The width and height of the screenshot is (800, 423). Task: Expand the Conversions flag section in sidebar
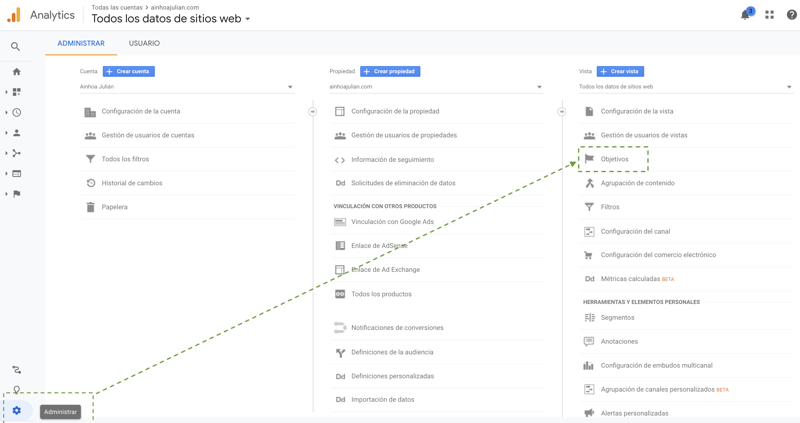click(x=16, y=194)
